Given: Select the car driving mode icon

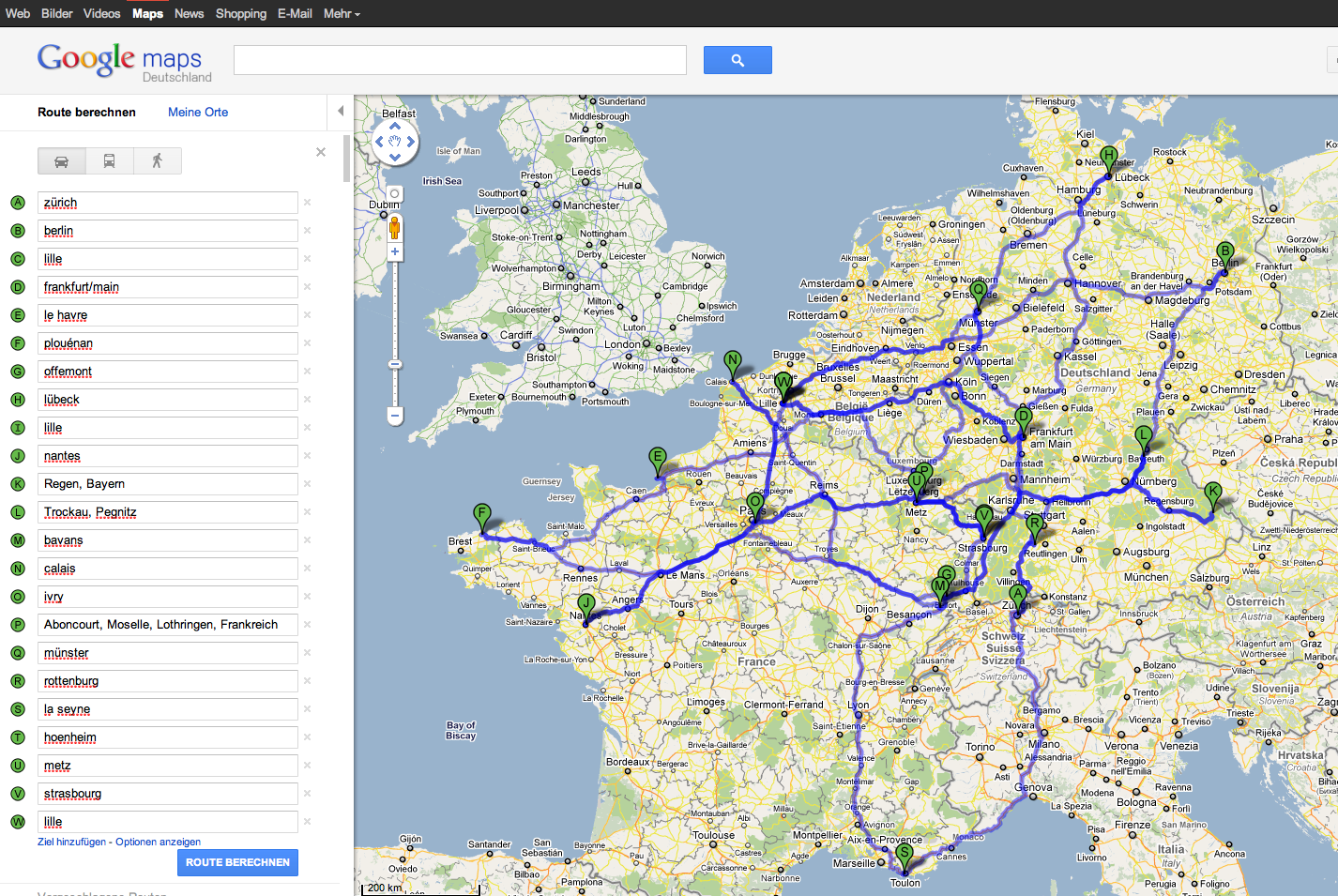Looking at the screenshot, I should coord(61,161).
